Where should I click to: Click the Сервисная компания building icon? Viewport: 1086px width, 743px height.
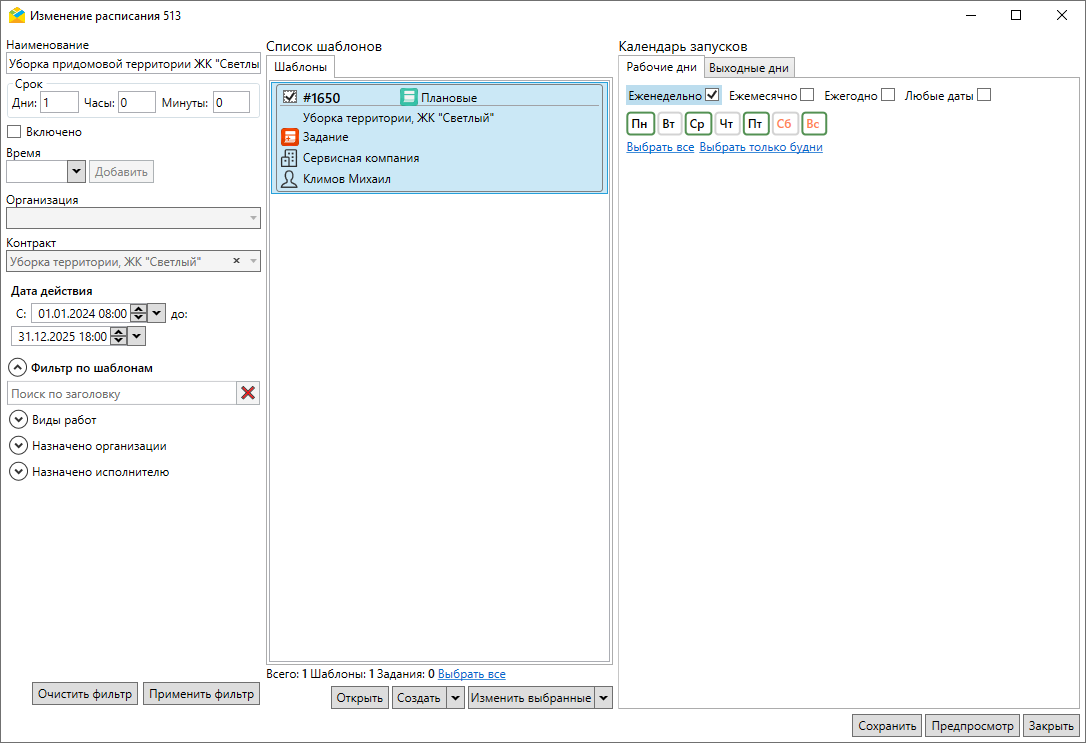point(290,158)
